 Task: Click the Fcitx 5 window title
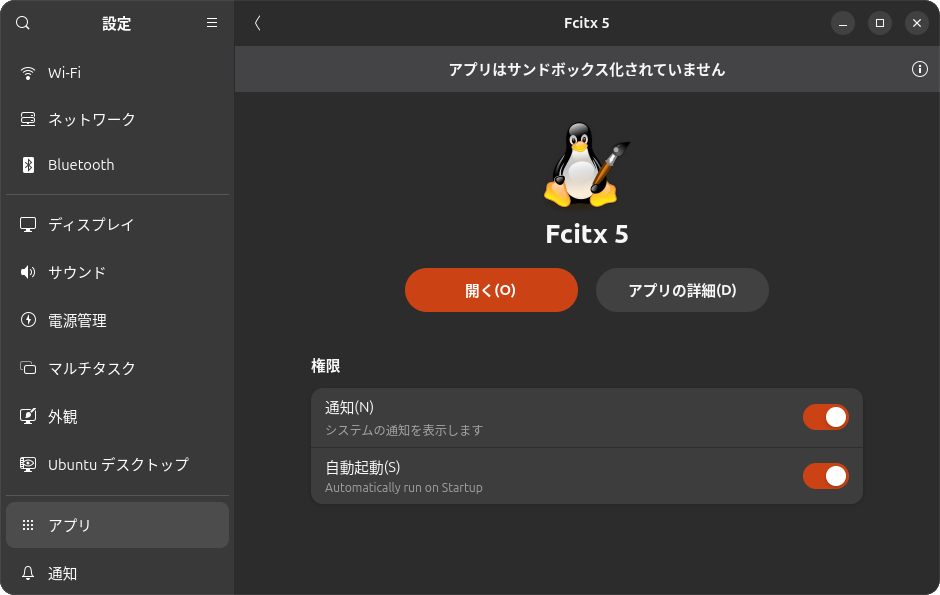pyautogui.click(x=586, y=23)
